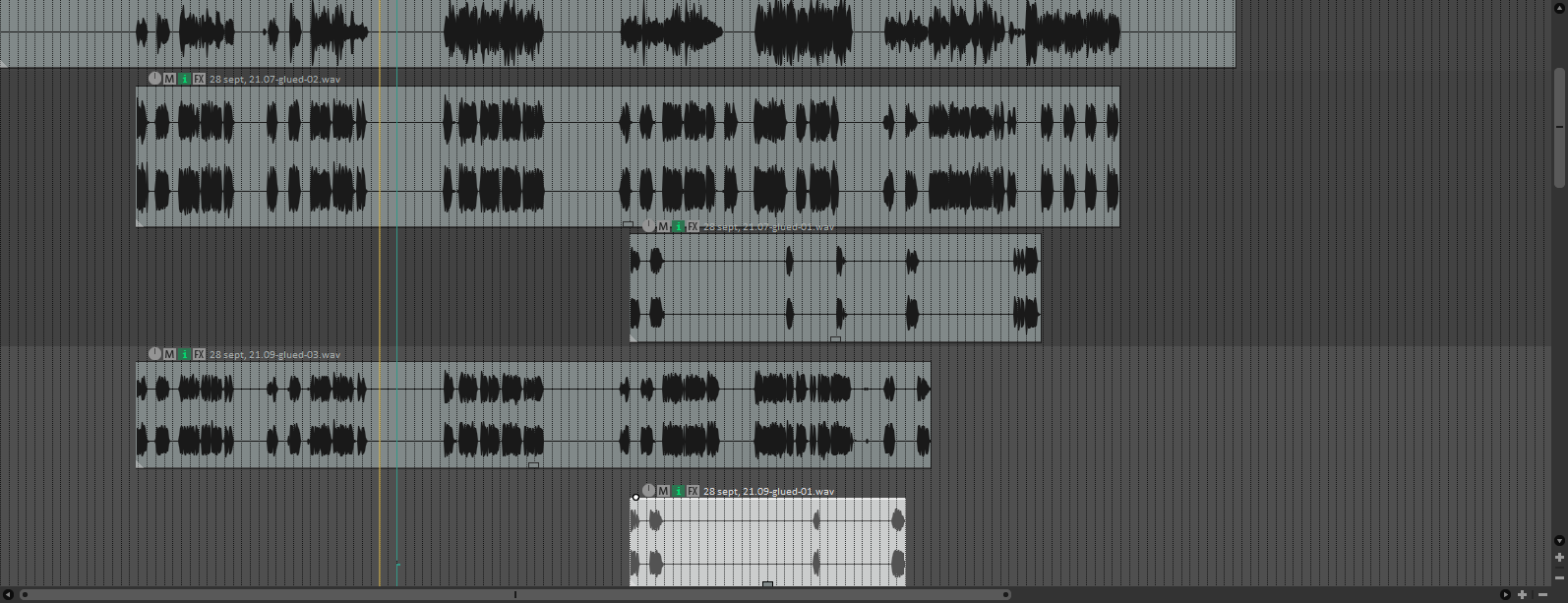Mute the 21.07-glued-01.wav item
Viewport: 1568px width, 603px height.
[663, 226]
